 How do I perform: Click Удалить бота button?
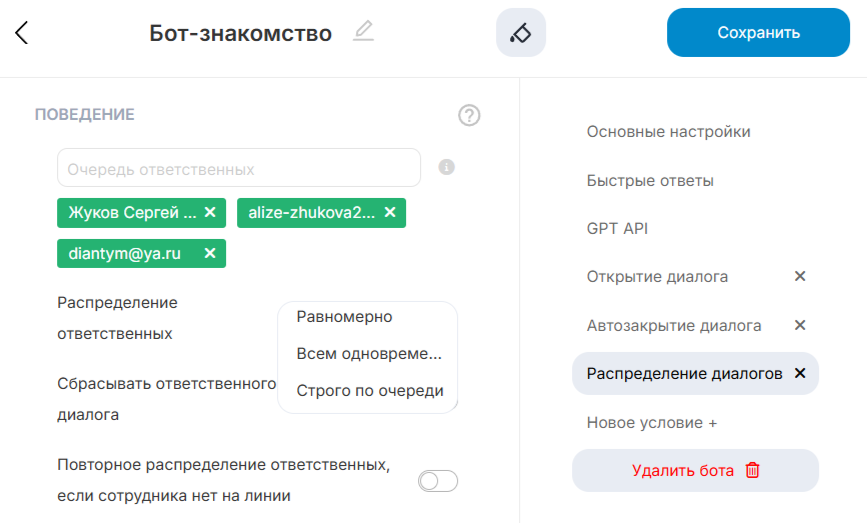[x=695, y=470]
